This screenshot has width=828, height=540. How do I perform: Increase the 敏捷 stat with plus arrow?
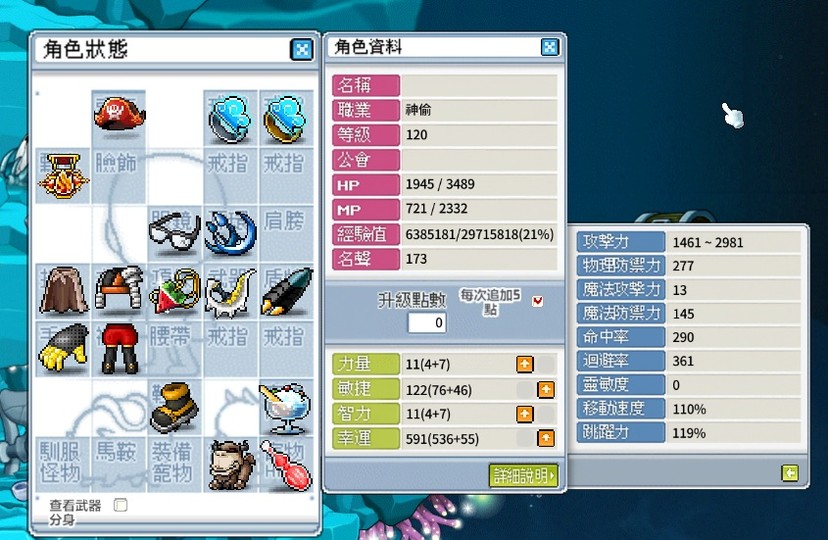coord(546,390)
